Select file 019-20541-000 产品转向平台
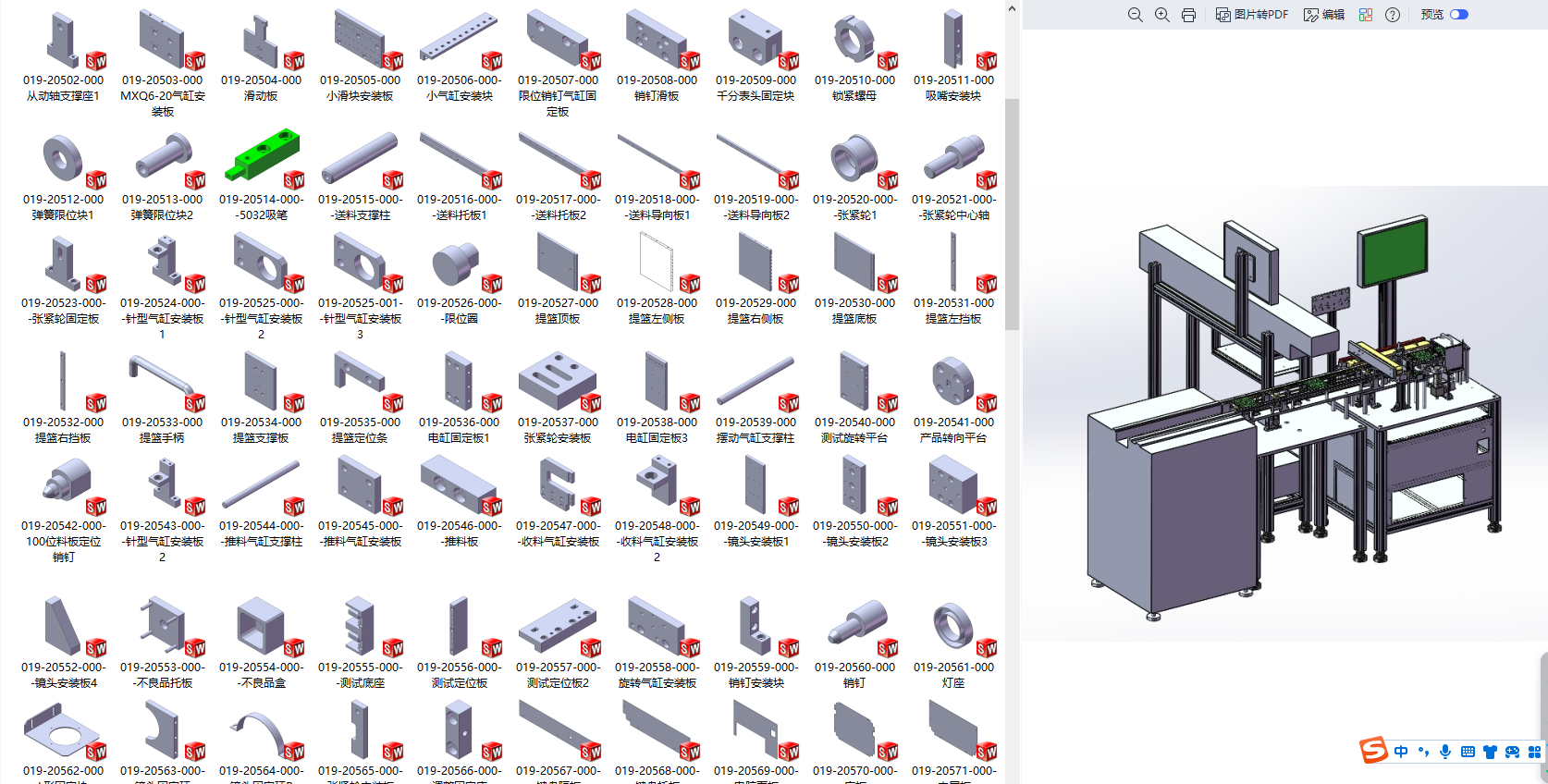Image resolution: width=1548 pixels, height=784 pixels. point(953,398)
